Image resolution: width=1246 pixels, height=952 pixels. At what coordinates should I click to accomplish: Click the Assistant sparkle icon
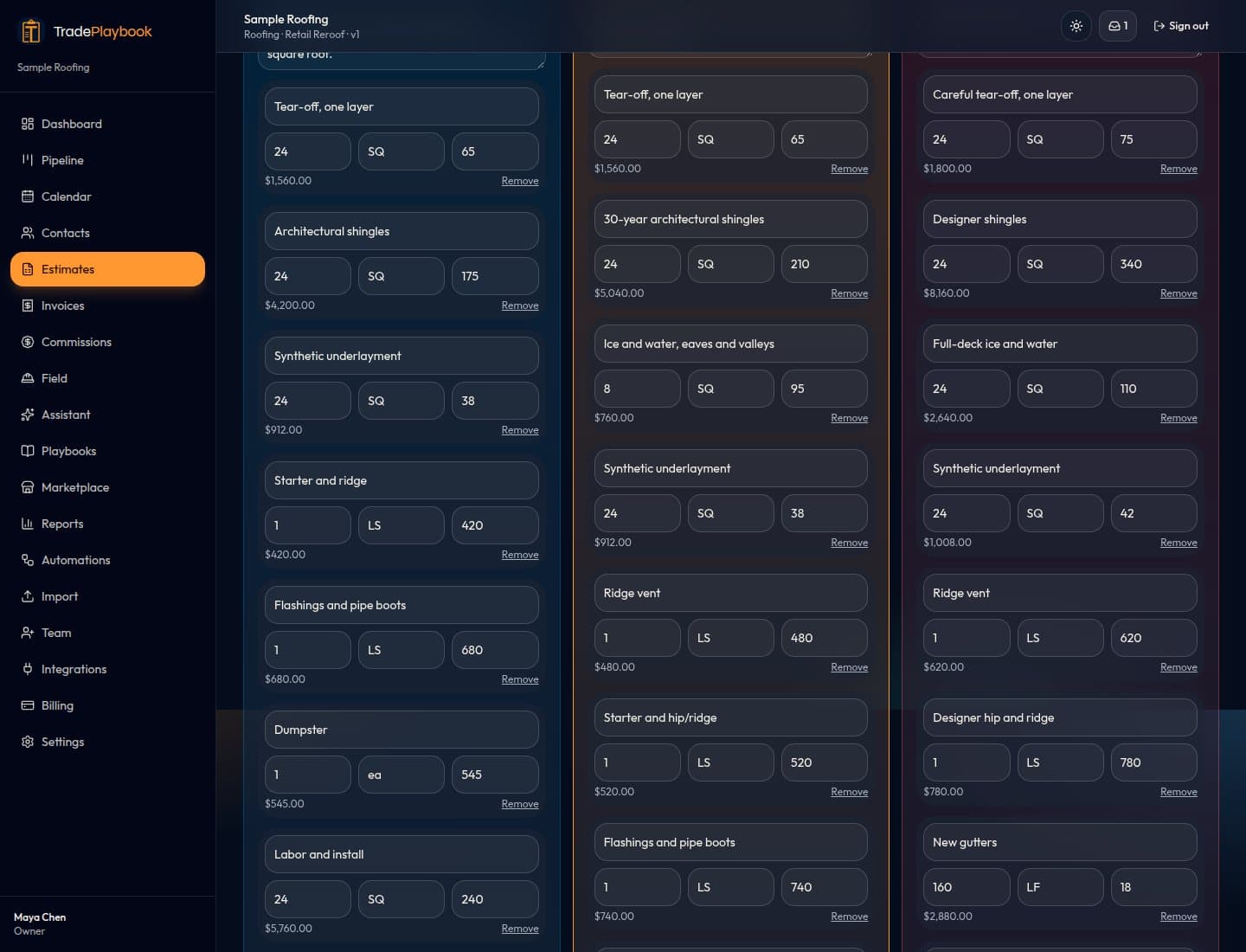(x=28, y=415)
